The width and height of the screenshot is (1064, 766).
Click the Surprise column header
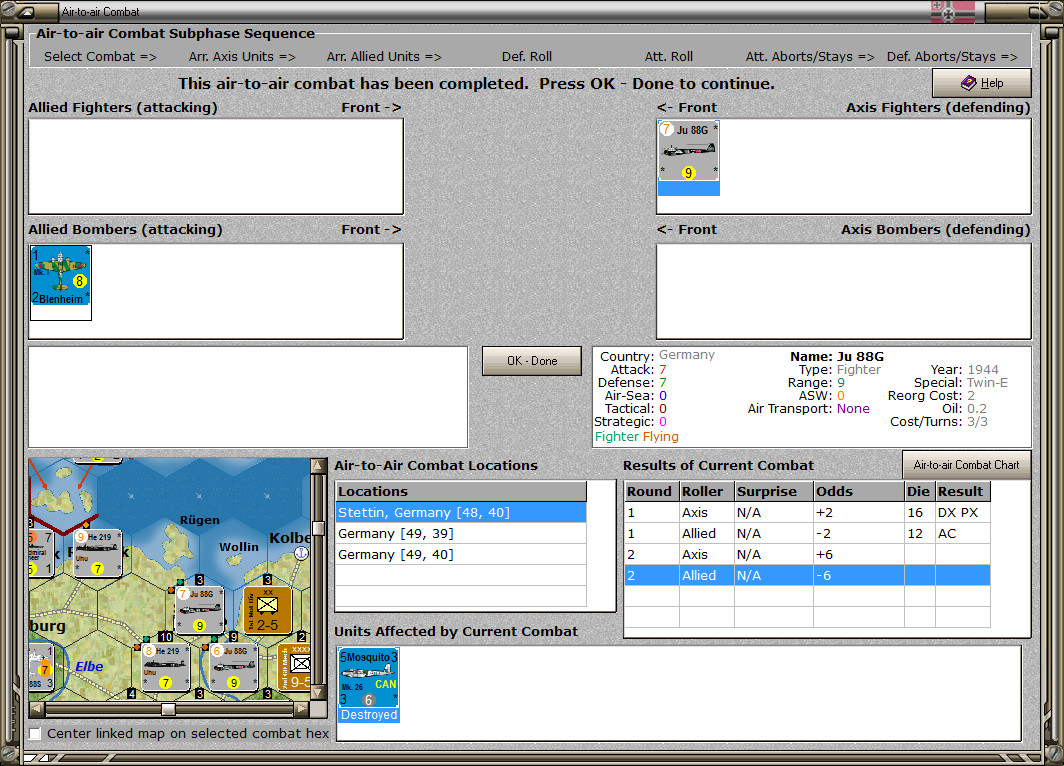click(x=774, y=491)
